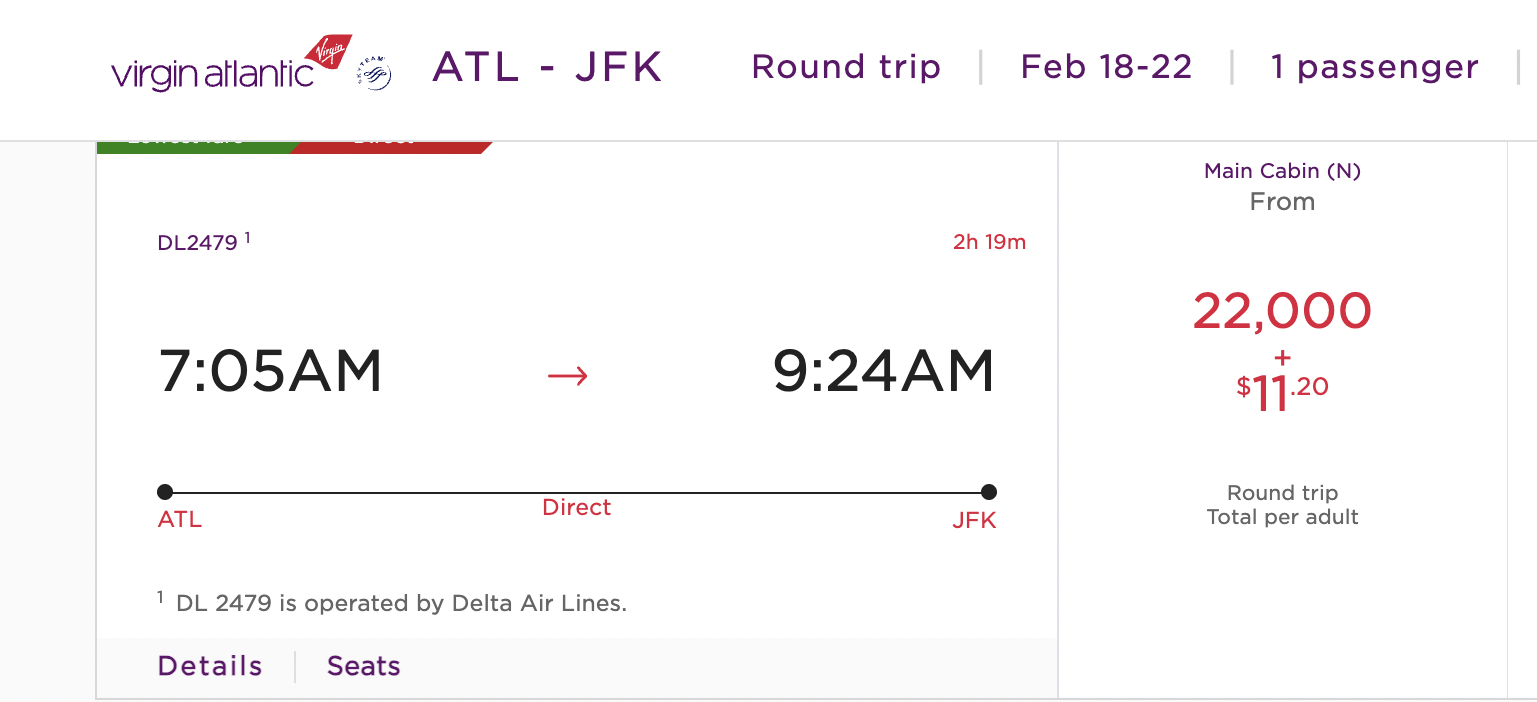Image resolution: width=1537 pixels, height=702 pixels.
Task: Click the SkyTeam alliance emblem
Action: pos(375,74)
